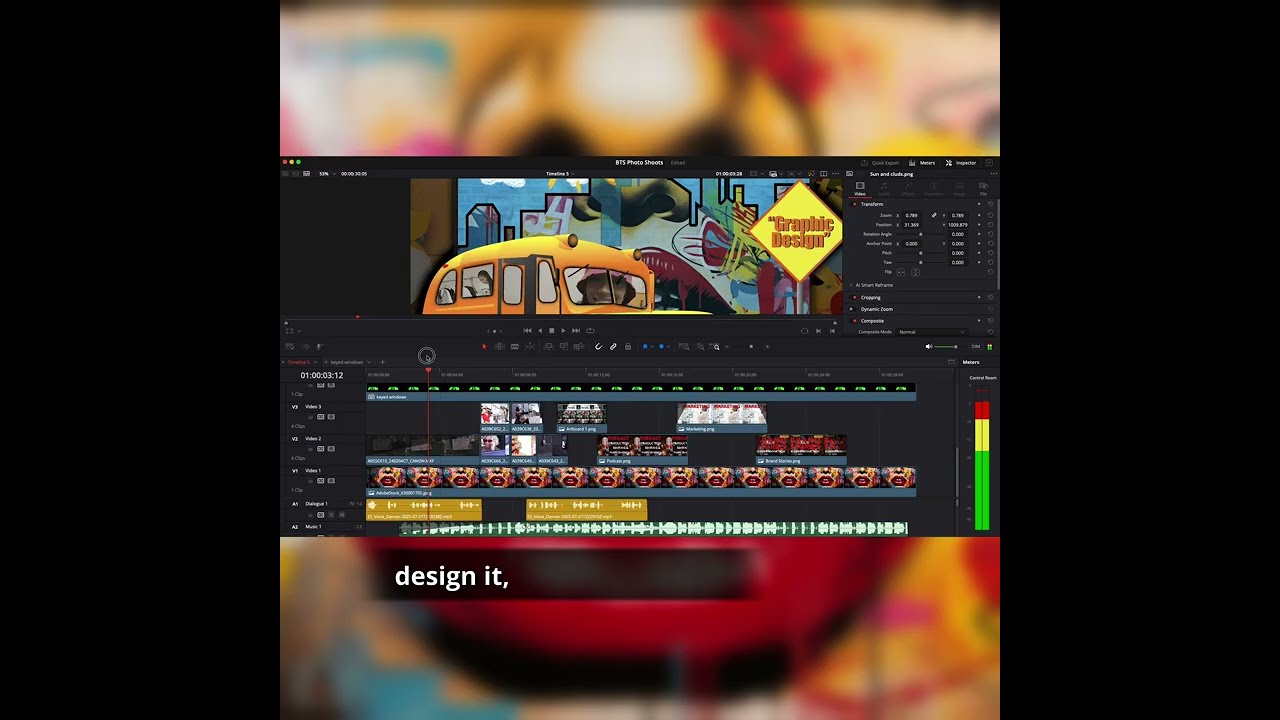
Task: Expand the Cropping section
Action: pyautogui.click(x=871, y=297)
